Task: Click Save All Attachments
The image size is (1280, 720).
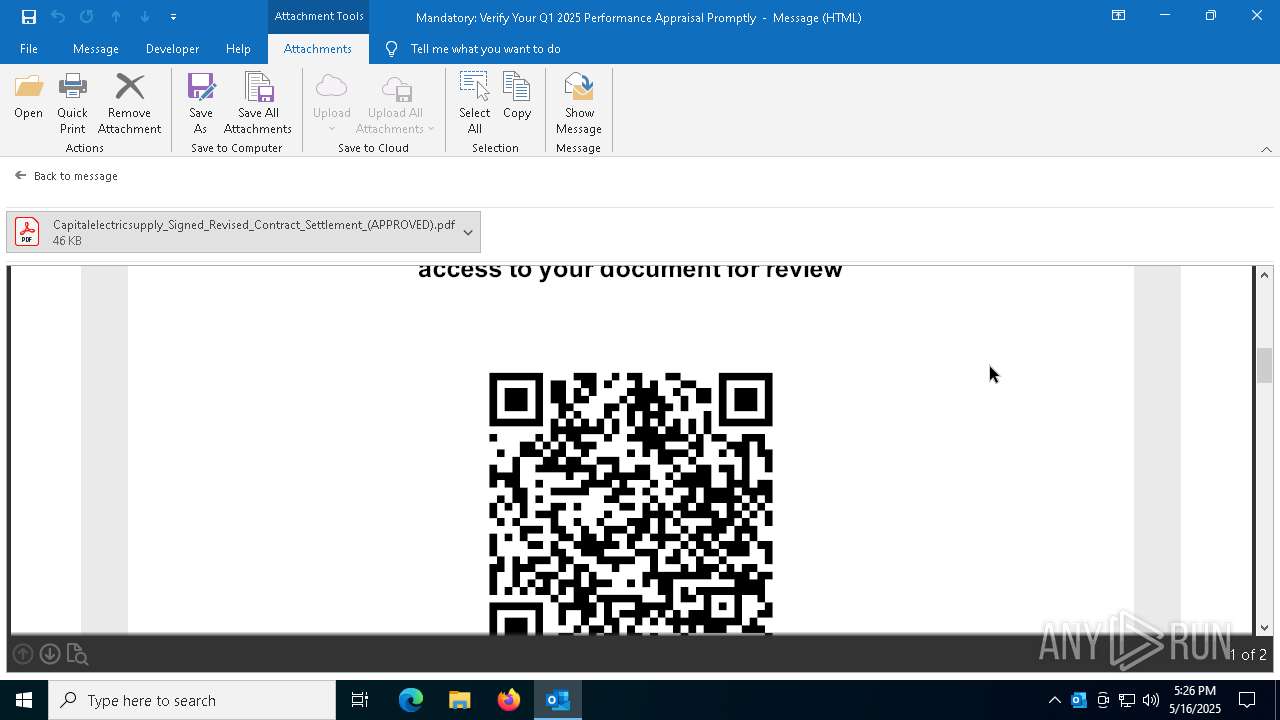Action: pos(258,104)
